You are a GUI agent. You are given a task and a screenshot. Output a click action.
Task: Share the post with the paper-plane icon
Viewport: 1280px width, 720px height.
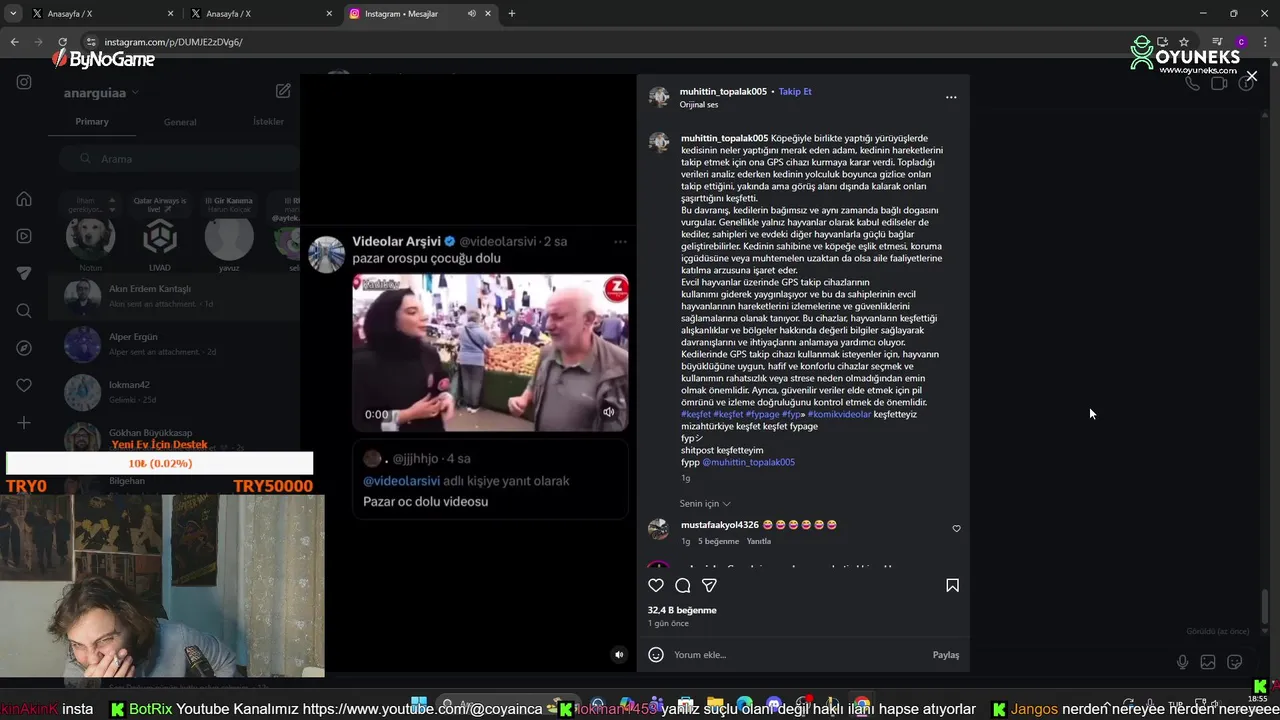[709, 585]
